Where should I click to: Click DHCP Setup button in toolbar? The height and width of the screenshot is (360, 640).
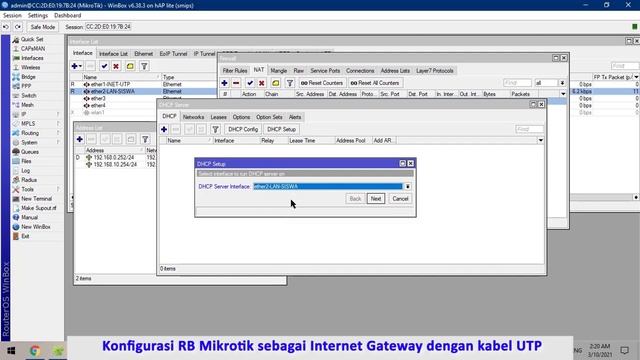(281, 129)
